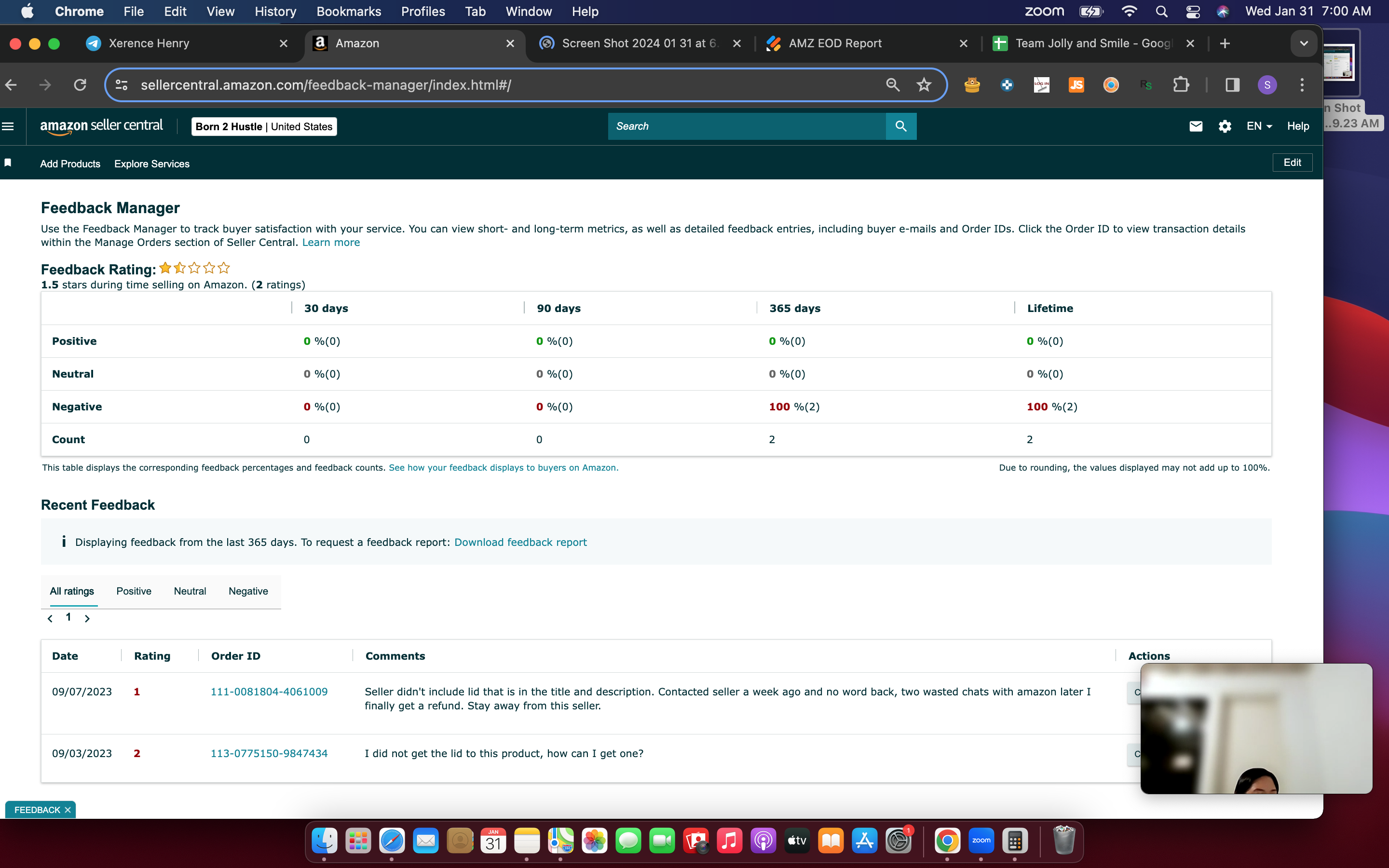This screenshot has width=1389, height=868.
Task: Open the Chrome History menu
Action: pyautogui.click(x=275, y=12)
